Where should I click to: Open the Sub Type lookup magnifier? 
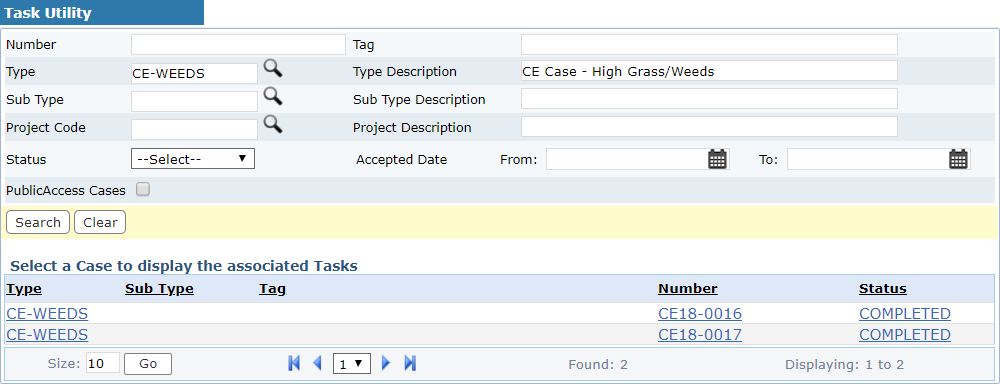pos(273,96)
